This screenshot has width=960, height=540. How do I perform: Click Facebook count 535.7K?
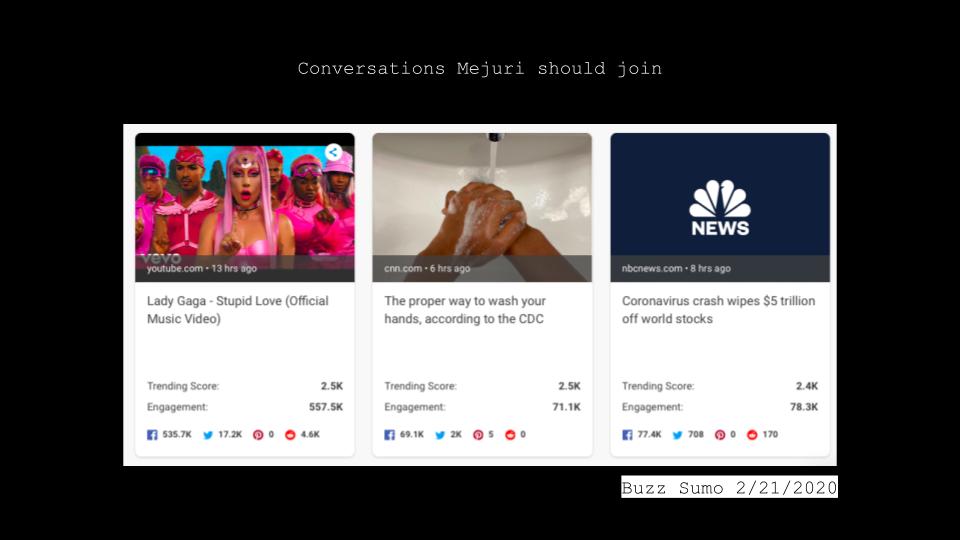pyautogui.click(x=177, y=434)
